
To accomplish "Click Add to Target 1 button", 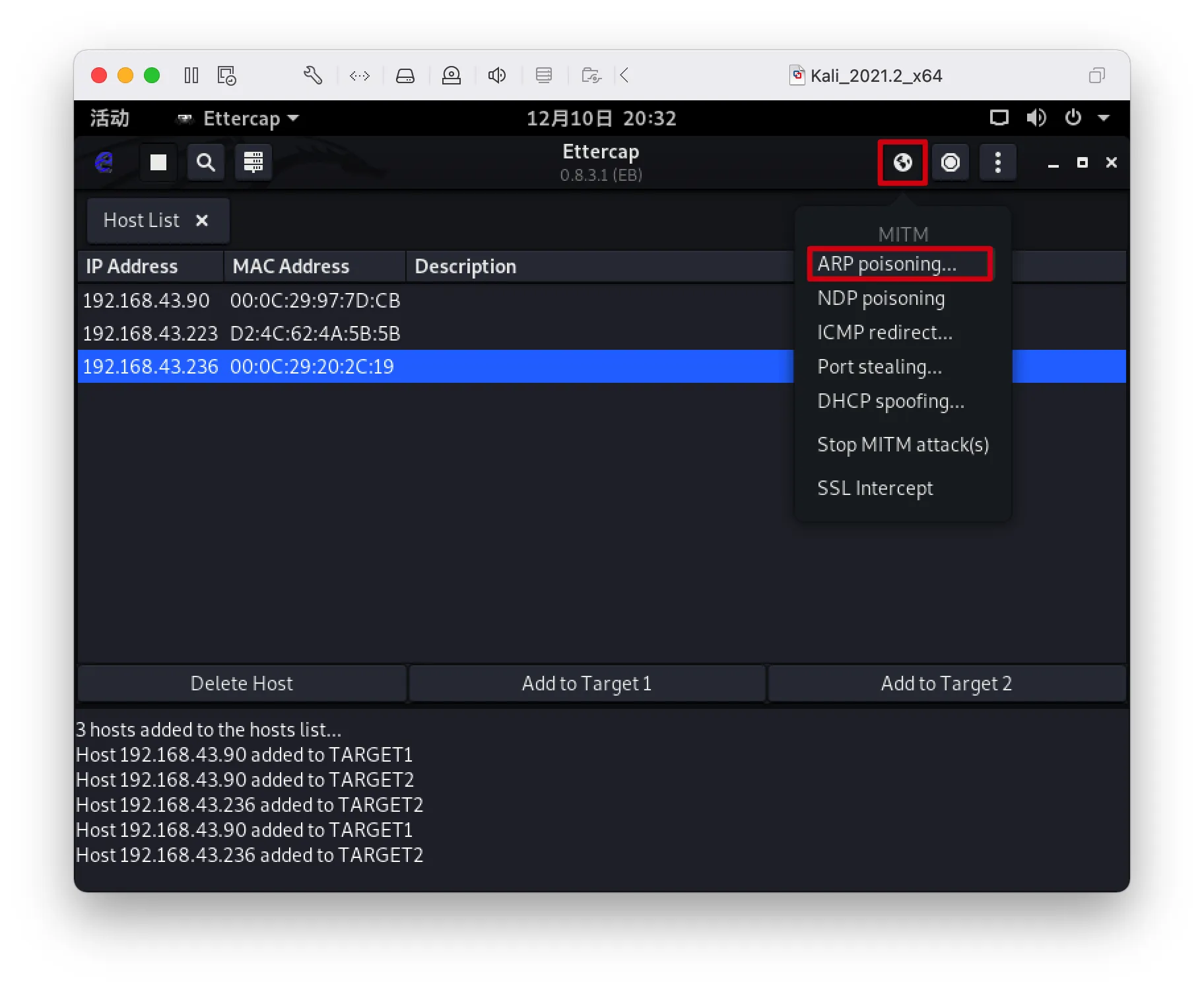I will coord(587,683).
